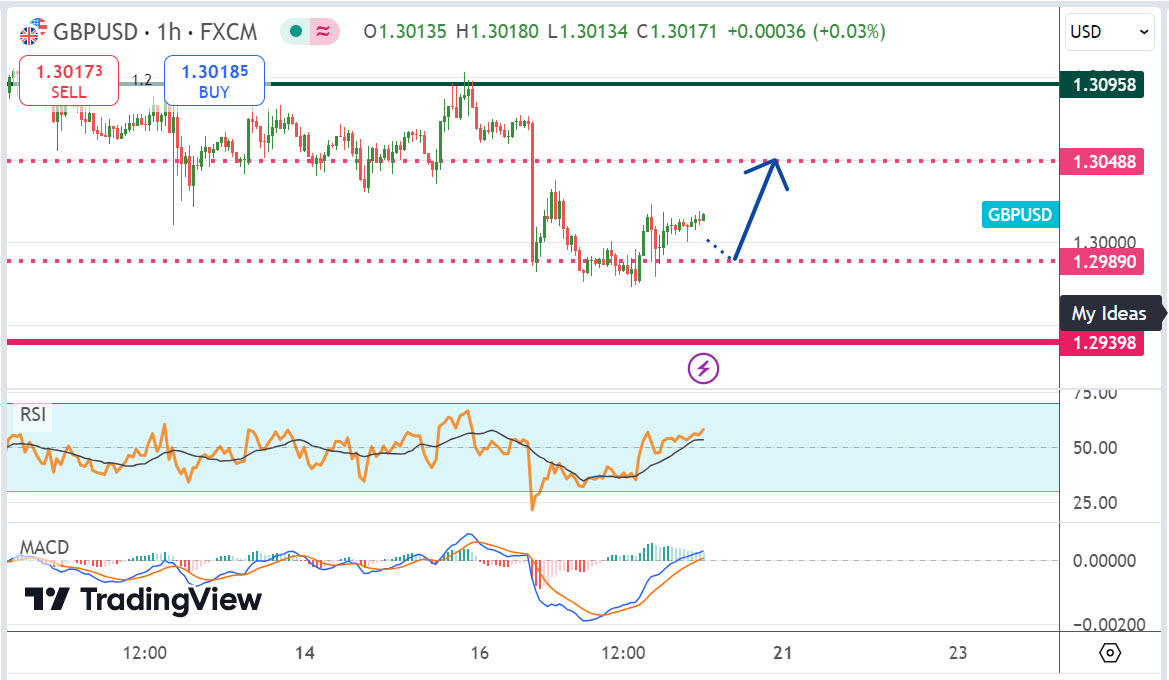Click the cyan GBPUSD price tag
The height and width of the screenshot is (680, 1169).
pos(1019,214)
